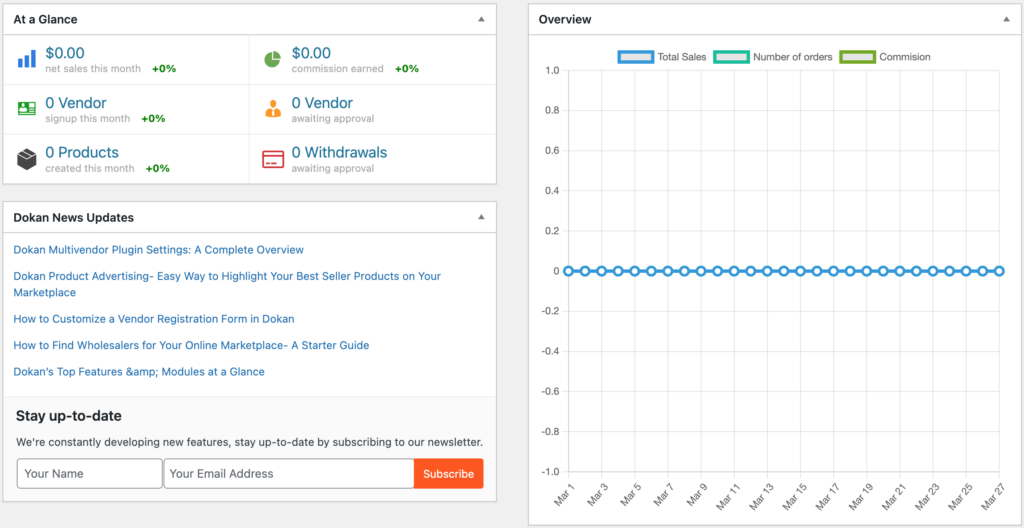Open $0.00 commission earned link
This screenshot has height=528, width=1024.
coord(311,53)
